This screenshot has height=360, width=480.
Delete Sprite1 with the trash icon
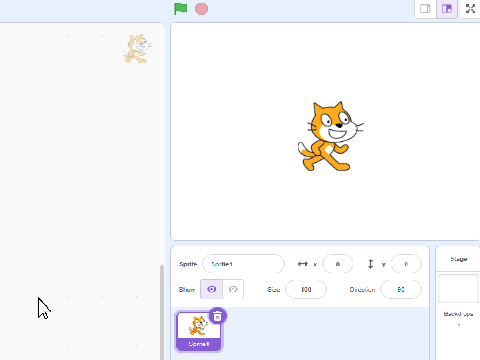click(x=218, y=316)
